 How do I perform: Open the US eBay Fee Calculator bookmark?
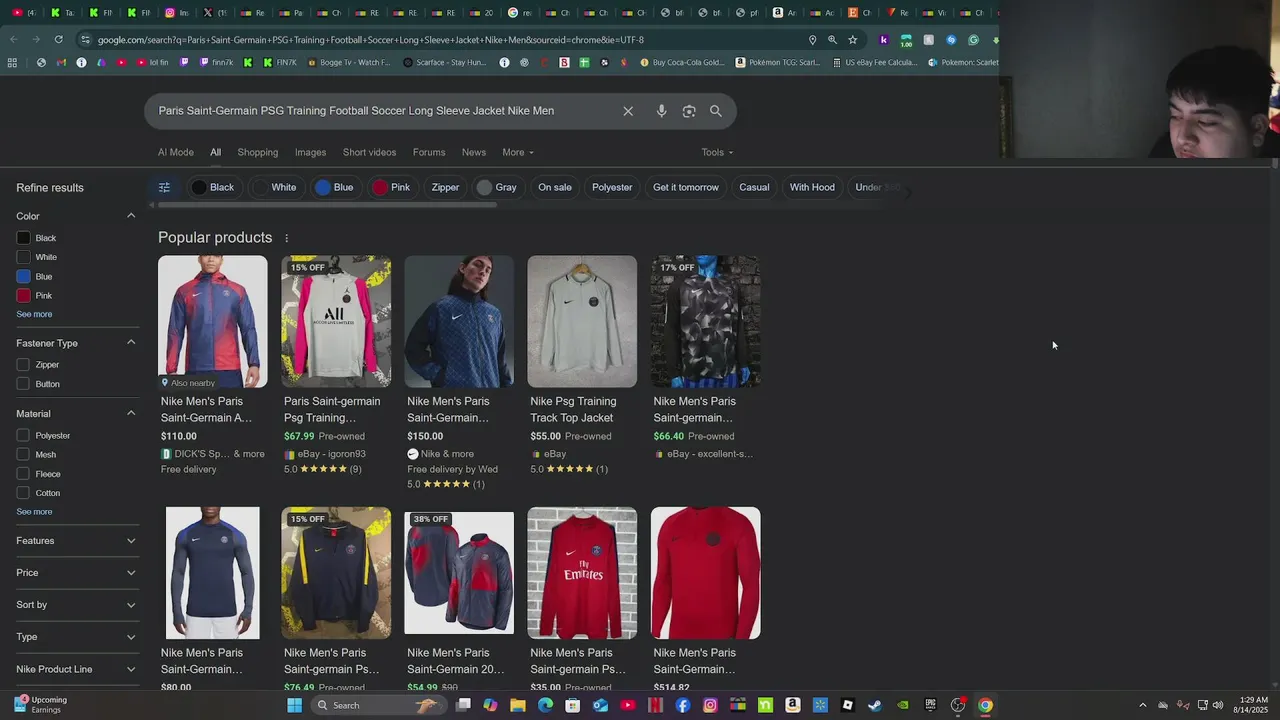coord(874,62)
